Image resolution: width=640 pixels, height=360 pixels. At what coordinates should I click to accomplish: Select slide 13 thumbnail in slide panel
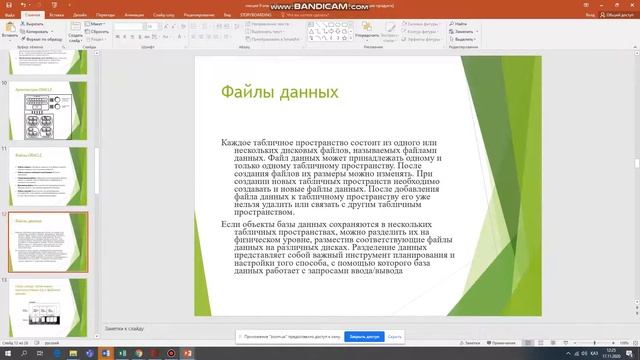48,308
